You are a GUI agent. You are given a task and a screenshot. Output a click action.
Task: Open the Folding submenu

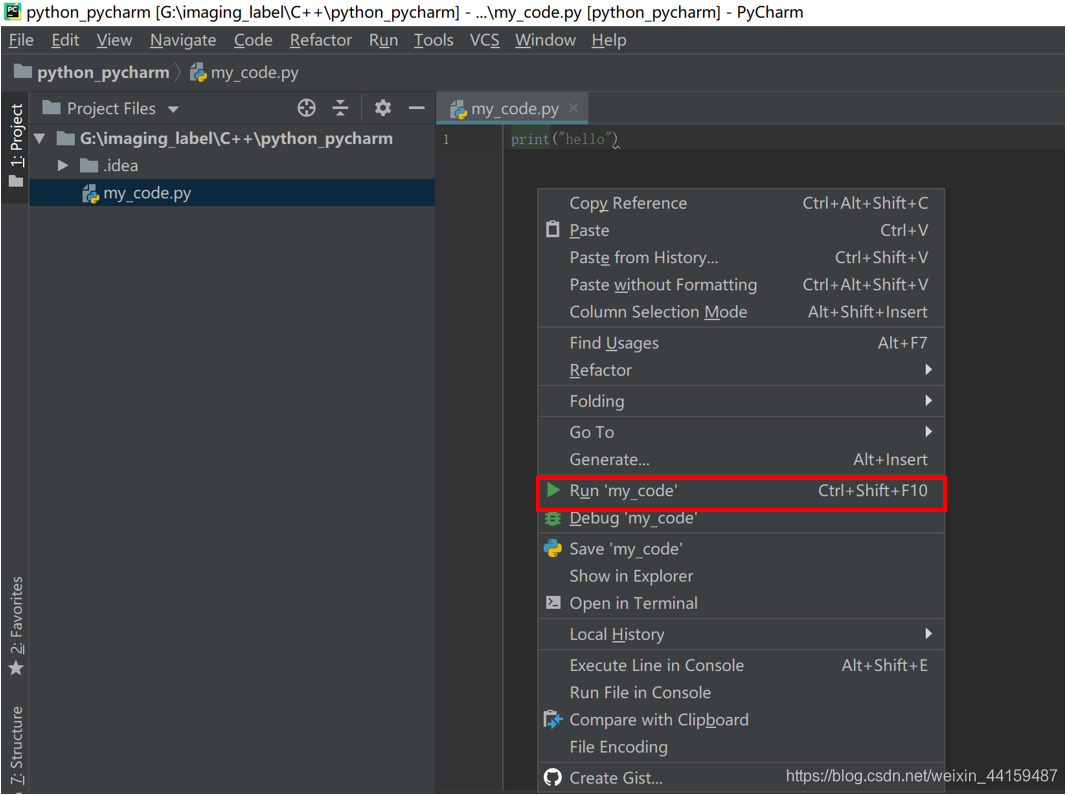741,401
